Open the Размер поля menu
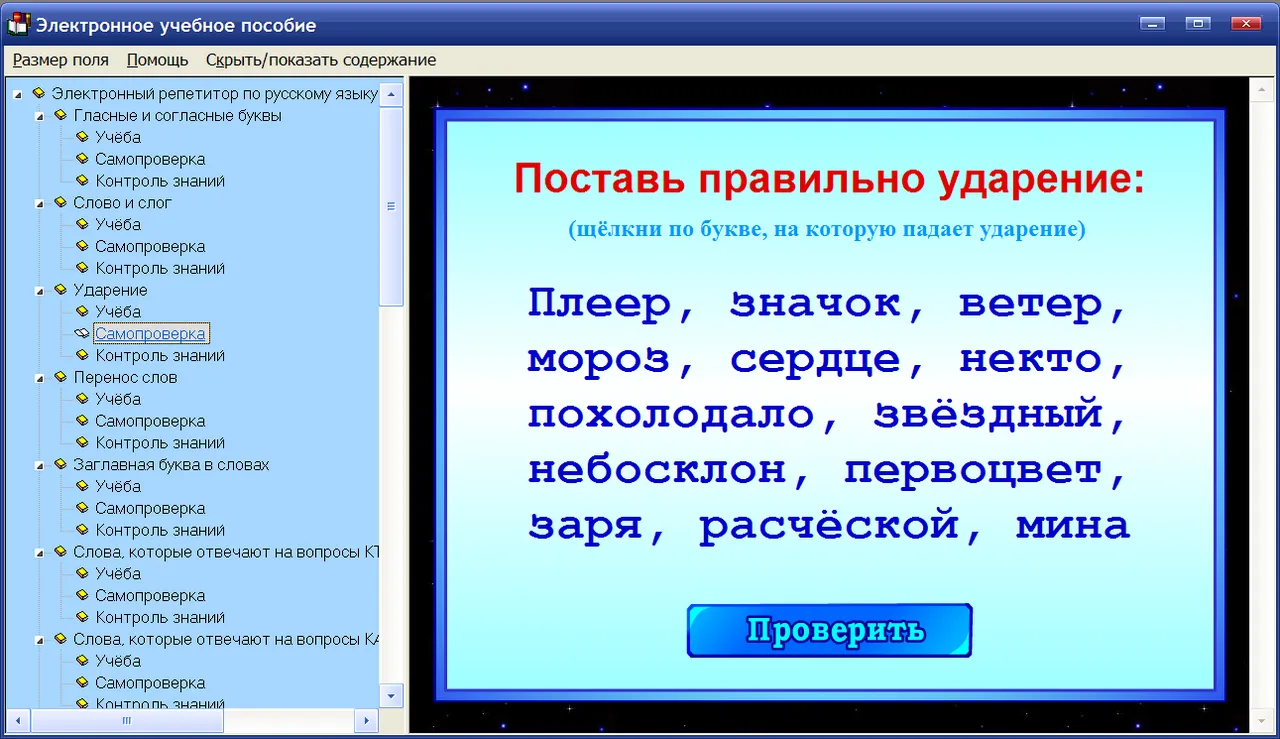1280x739 pixels. click(61, 60)
